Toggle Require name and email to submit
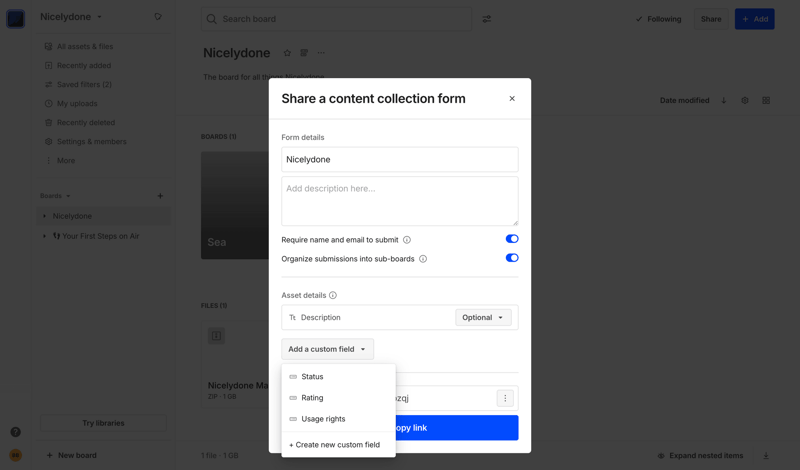The height and width of the screenshot is (470, 800). click(x=511, y=239)
